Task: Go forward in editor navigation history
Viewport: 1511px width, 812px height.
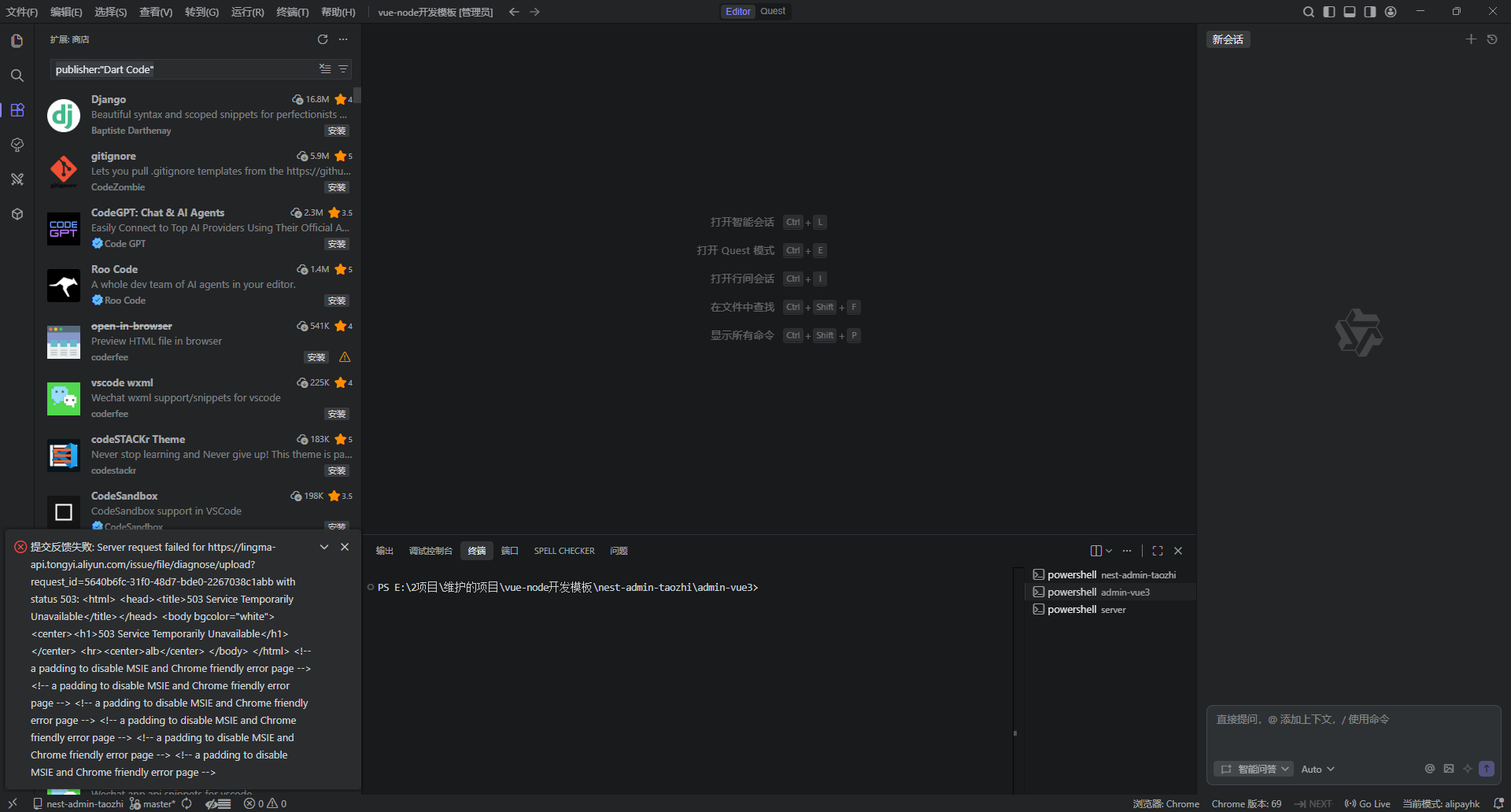Action: [535, 12]
